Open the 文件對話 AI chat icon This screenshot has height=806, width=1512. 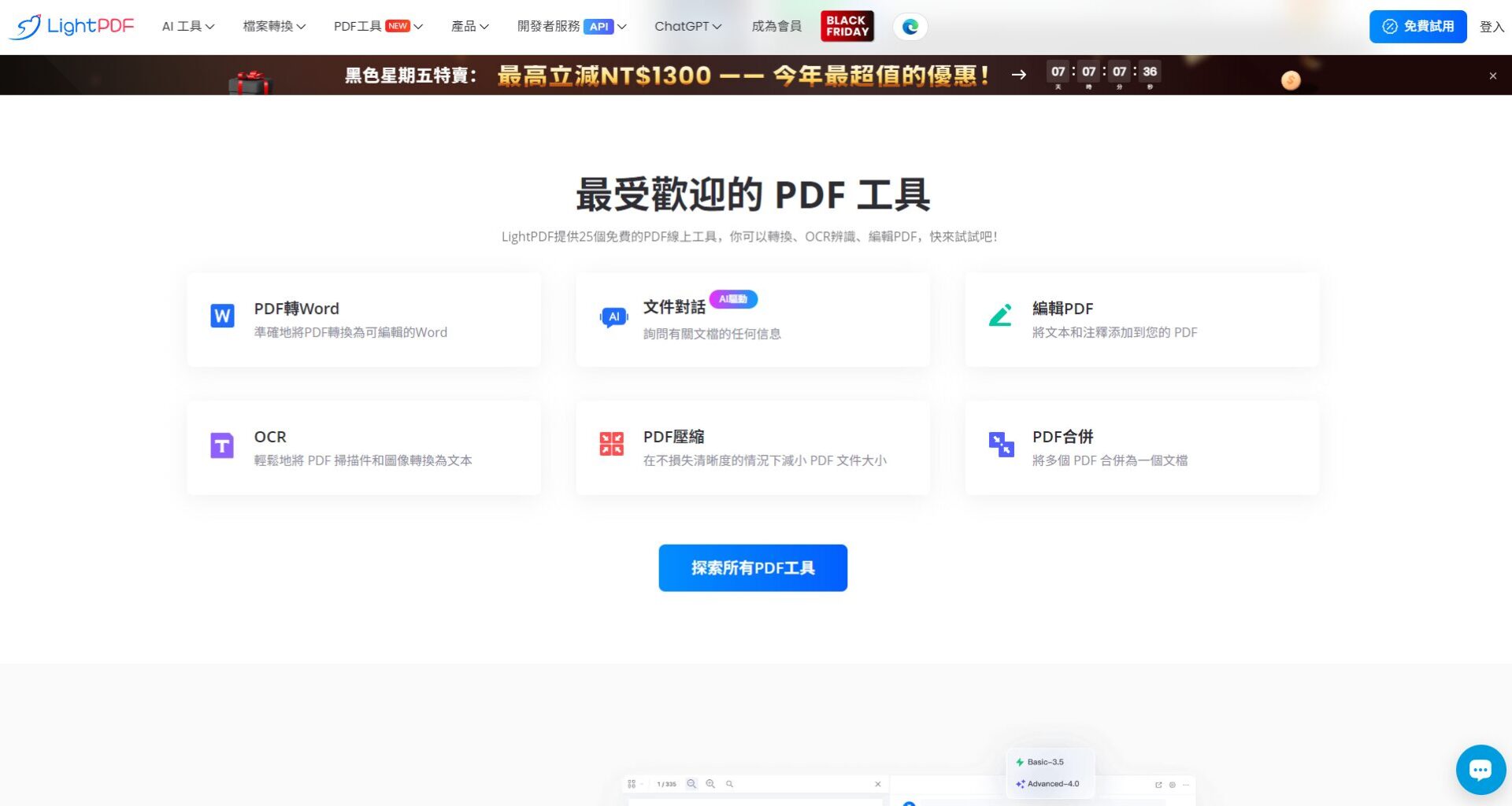pos(613,317)
